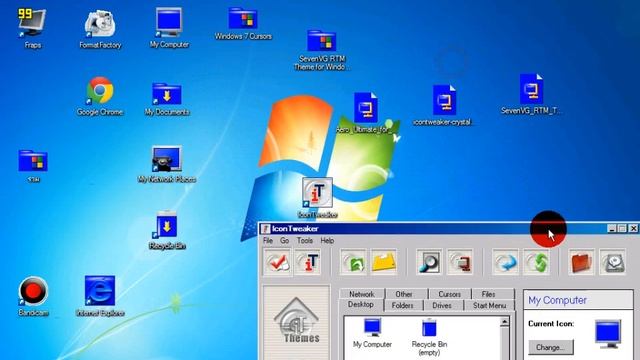
Task: Switch to the Network tab
Action: click(362, 294)
